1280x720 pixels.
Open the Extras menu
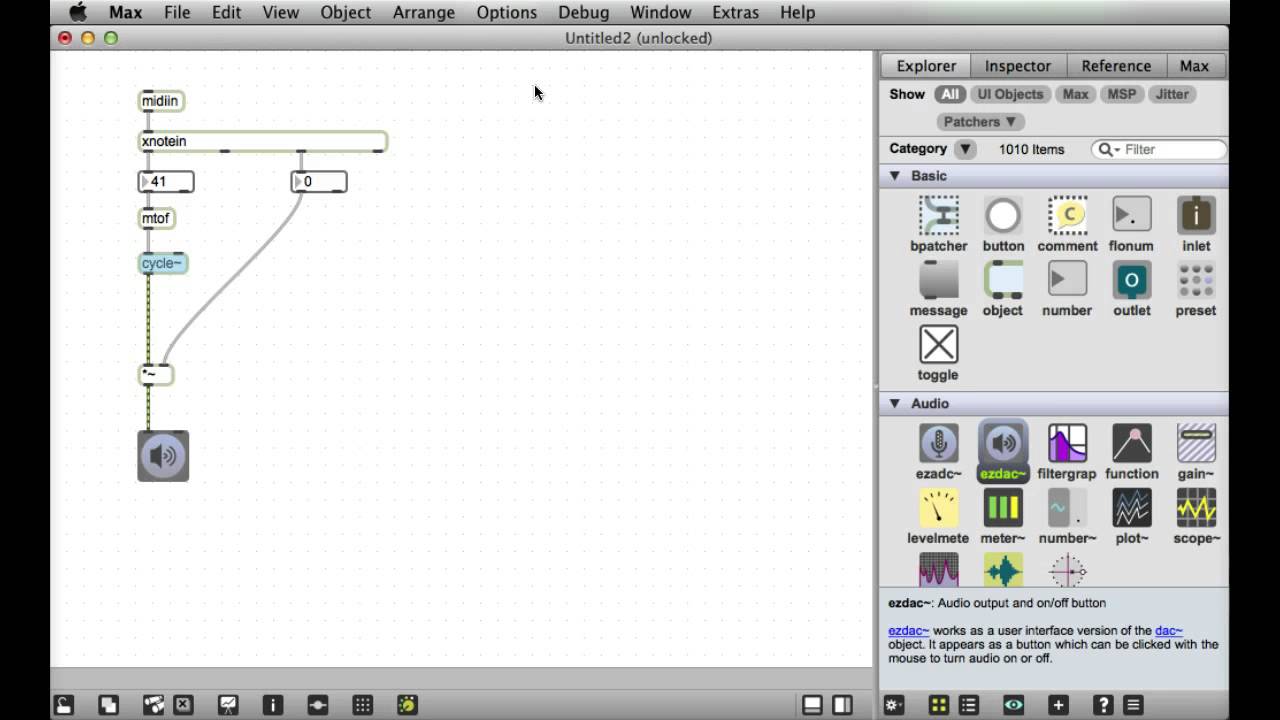[735, 12]
